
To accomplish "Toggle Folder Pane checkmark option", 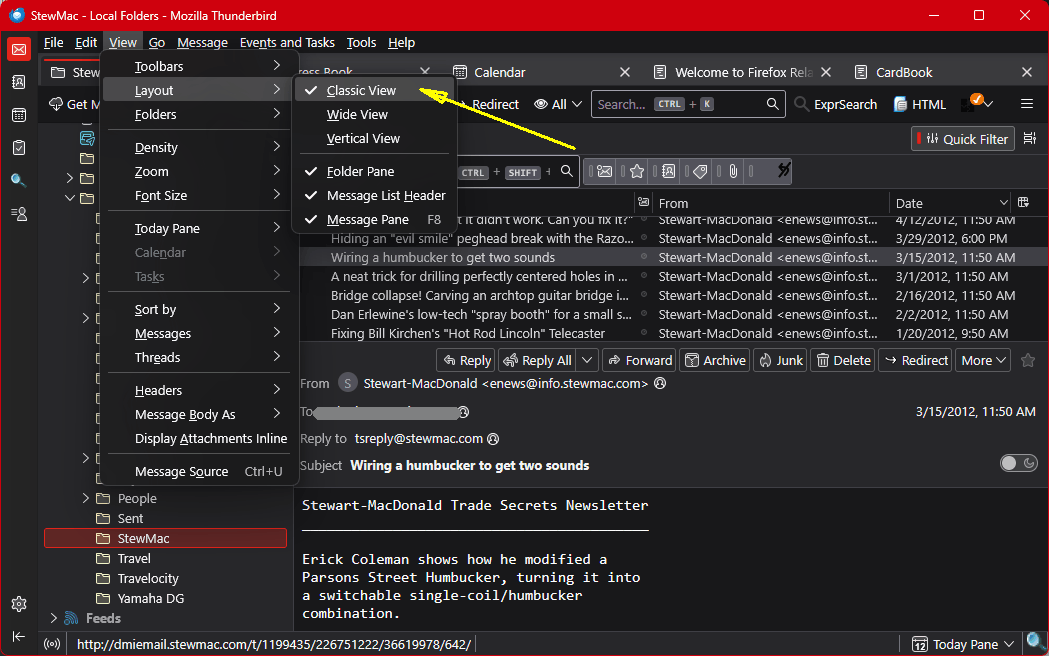I will pyautogui.click(x=360, y=172).
